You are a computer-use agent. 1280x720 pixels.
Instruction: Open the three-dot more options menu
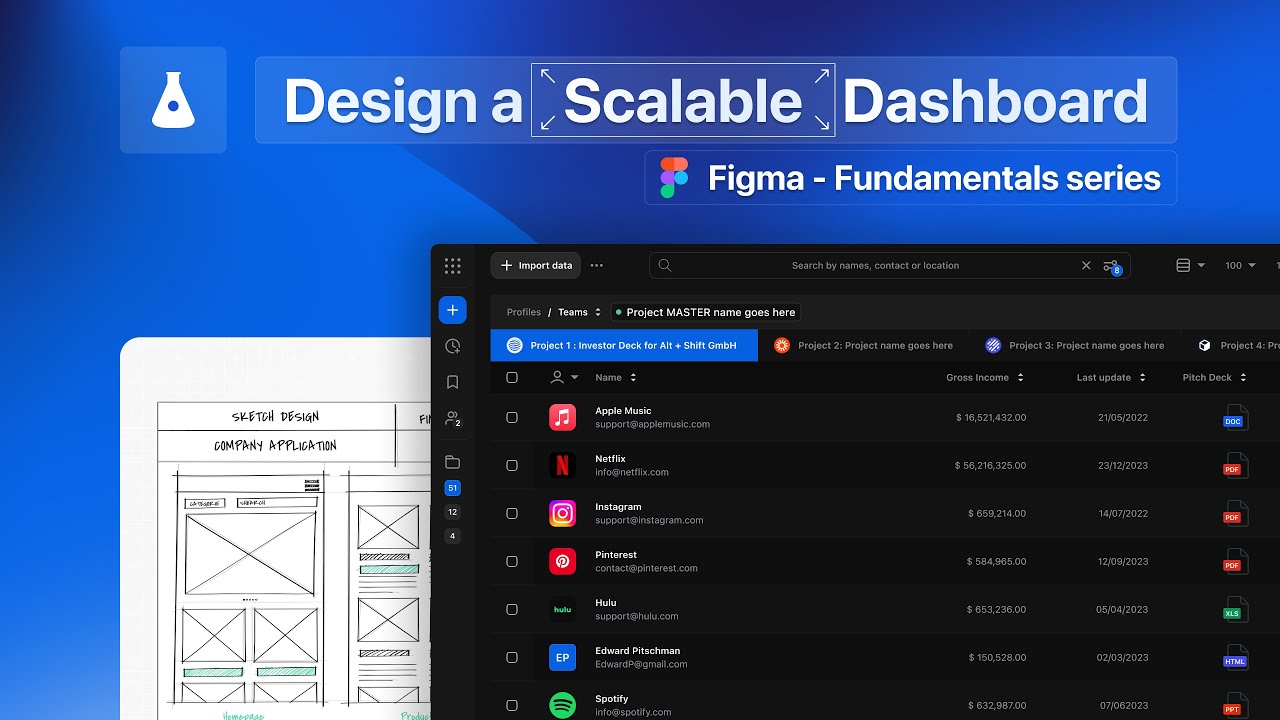pos(597,266)
